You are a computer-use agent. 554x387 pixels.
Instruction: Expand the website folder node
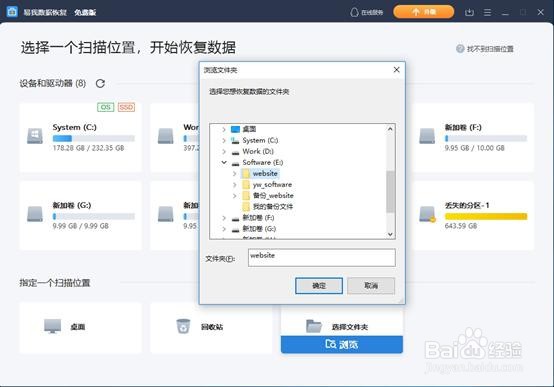[x=235, y=174]
